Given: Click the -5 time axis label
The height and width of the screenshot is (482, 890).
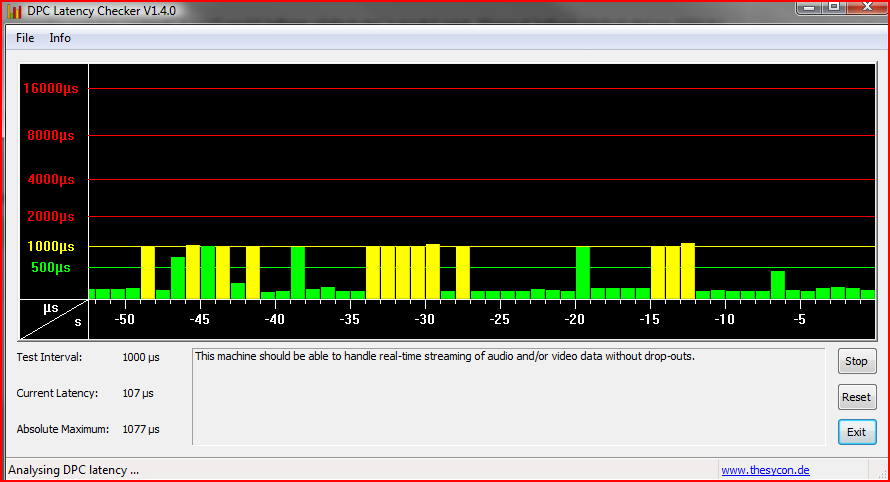Looking at the screenshot, I should (x=799, y=320).
